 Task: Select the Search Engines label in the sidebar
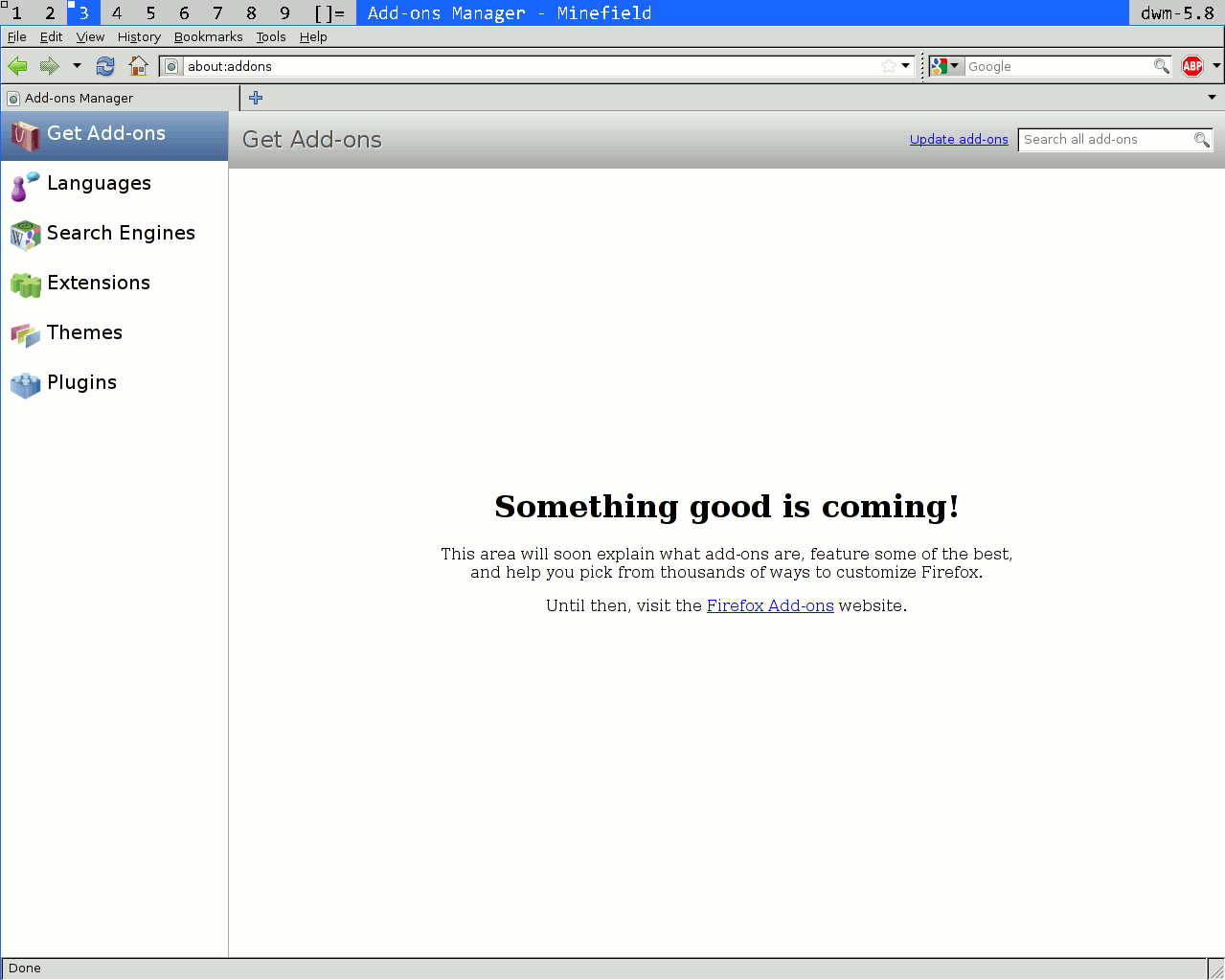pyautogui.click(x=121, y=233)
